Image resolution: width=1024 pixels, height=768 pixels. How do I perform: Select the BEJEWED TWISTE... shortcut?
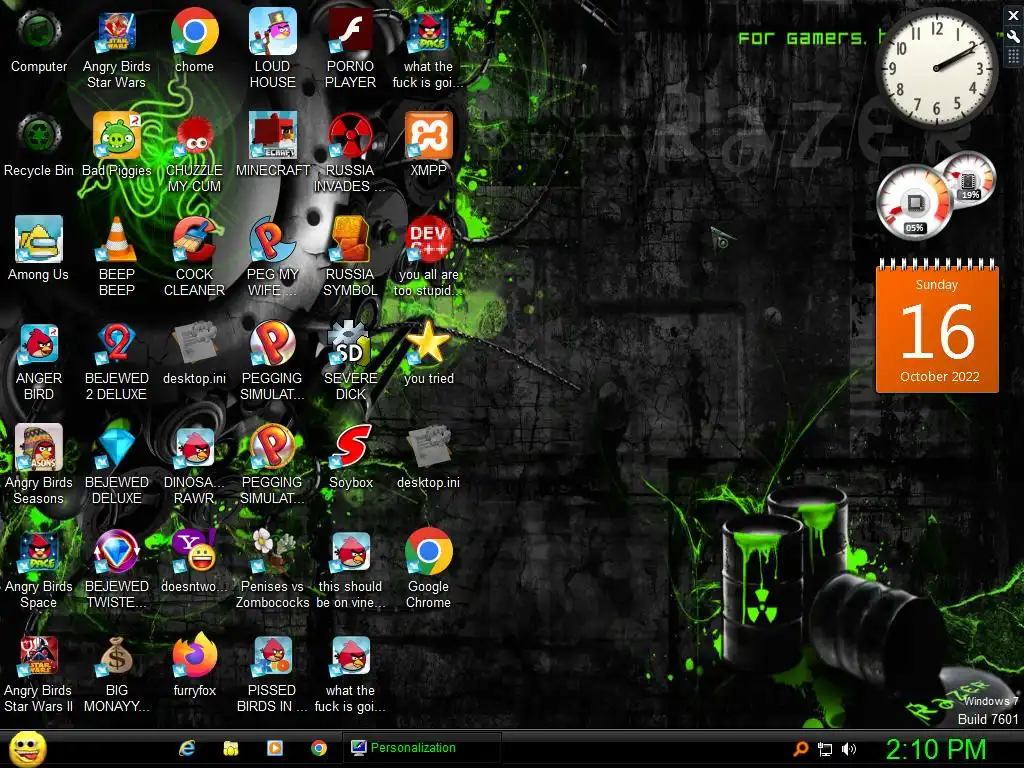pos(116,569)
